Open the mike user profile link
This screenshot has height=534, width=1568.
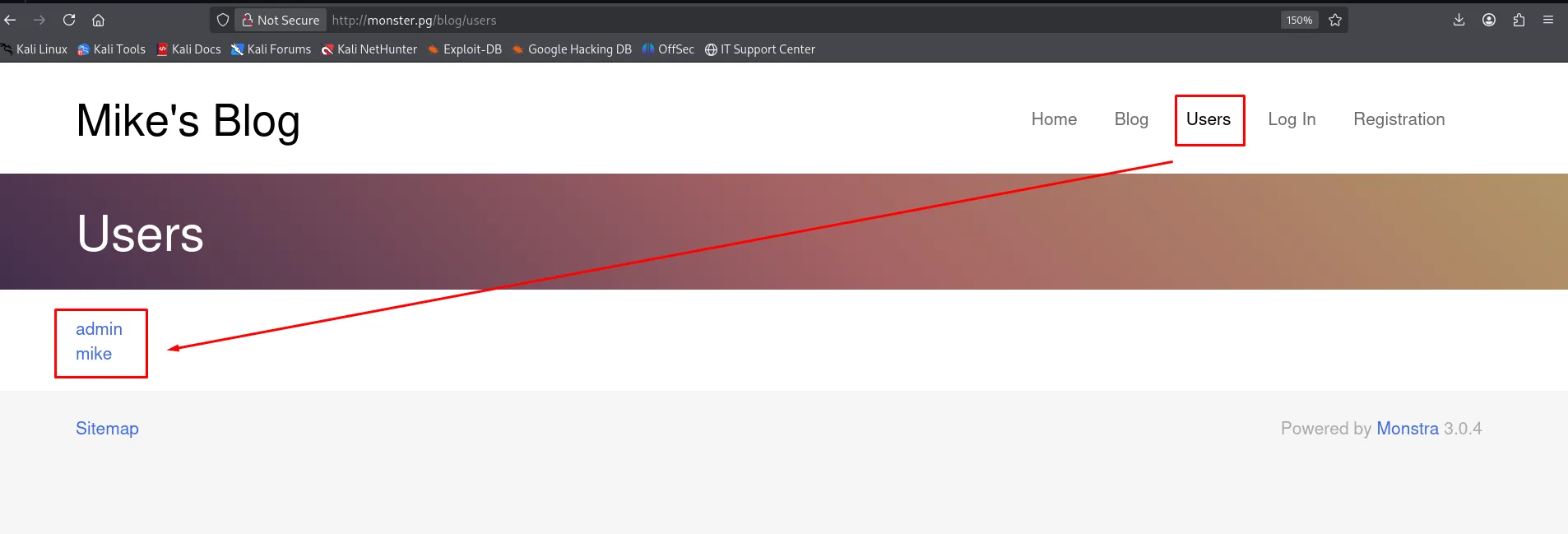point(94,354)
